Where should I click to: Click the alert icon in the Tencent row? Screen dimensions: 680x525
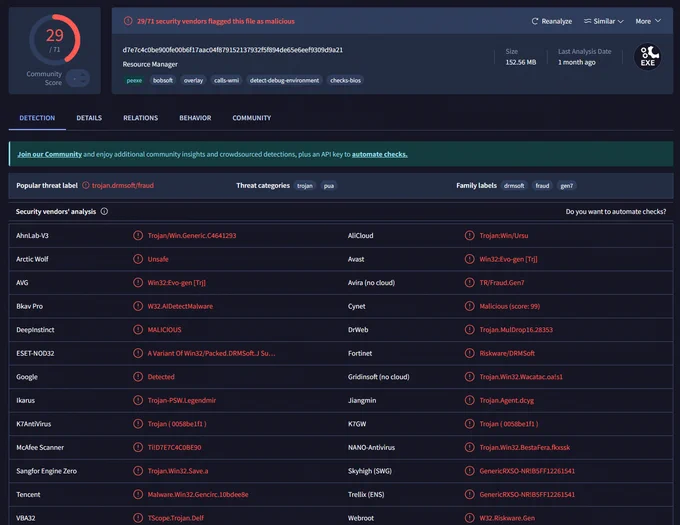138,494
